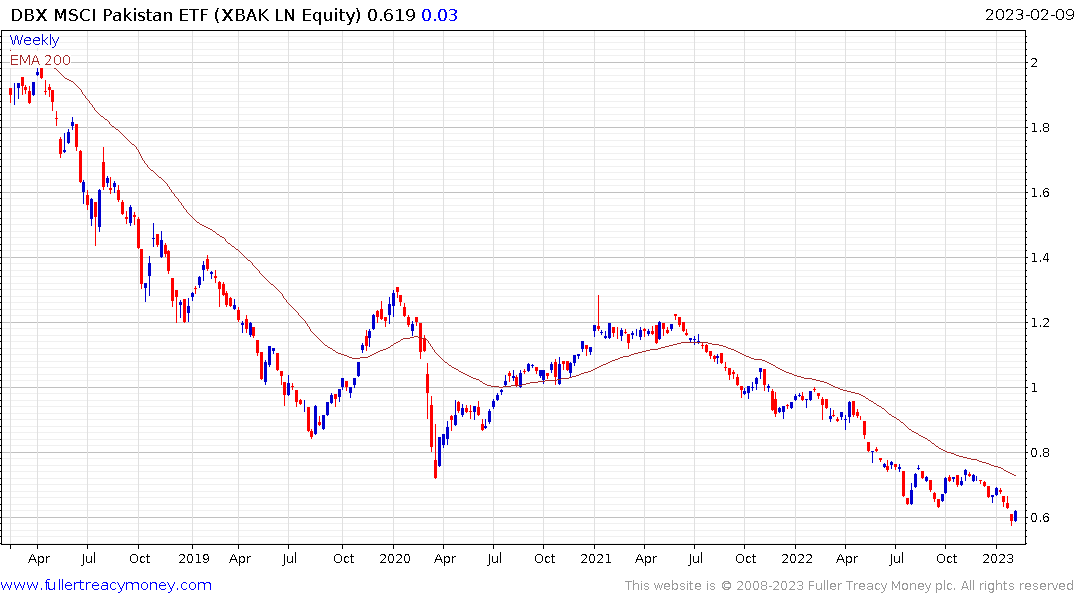1075x600 pixels.
Task: Click the x-axis label 2022
Action: [797, 559]
